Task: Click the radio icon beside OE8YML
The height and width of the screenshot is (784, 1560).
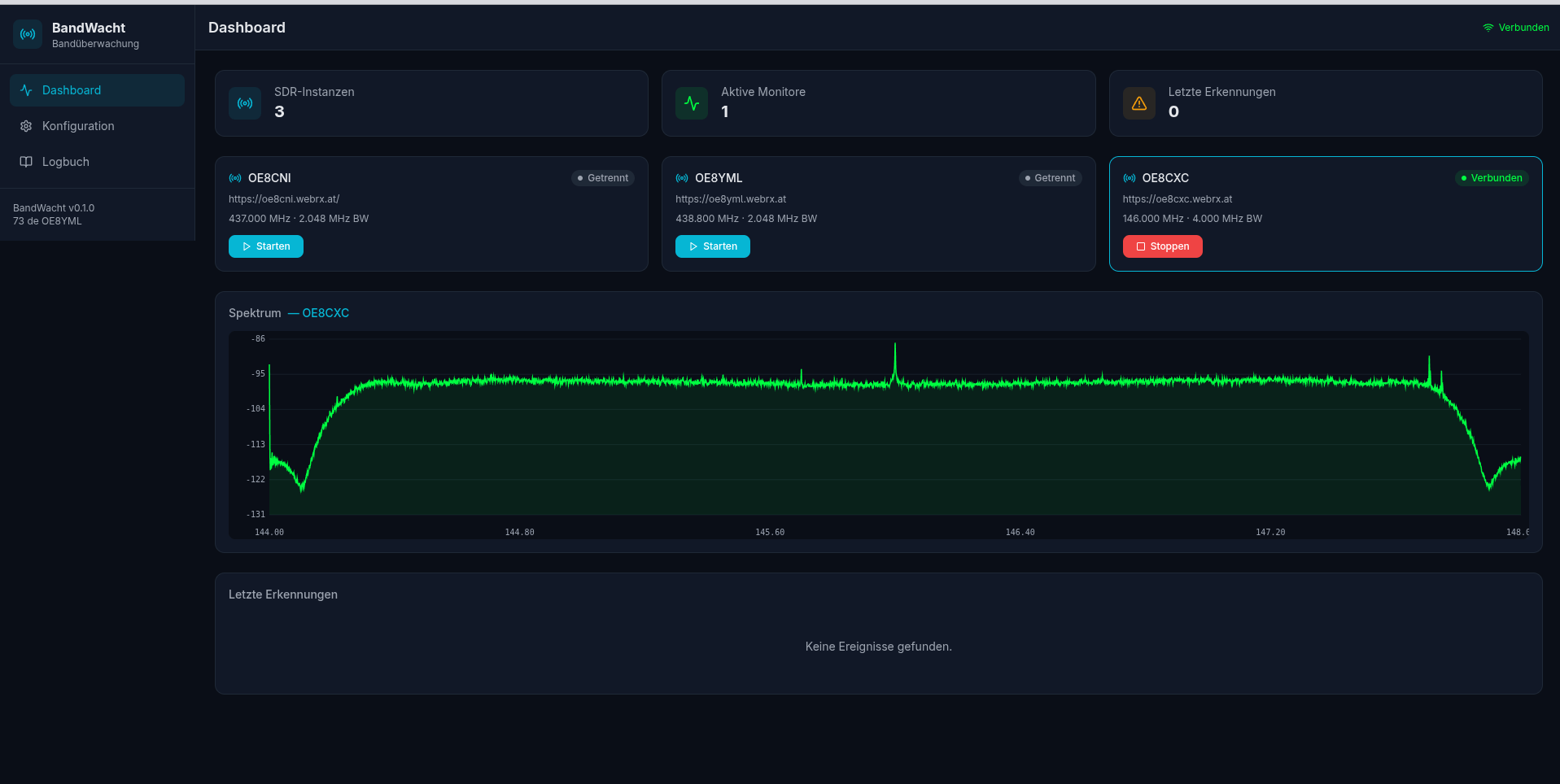Action: pos(682,178)
